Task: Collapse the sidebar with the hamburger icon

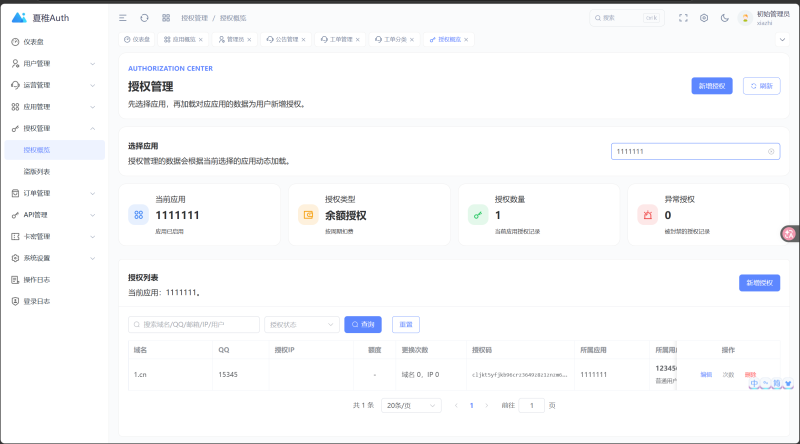Action: tap(123, 18)
